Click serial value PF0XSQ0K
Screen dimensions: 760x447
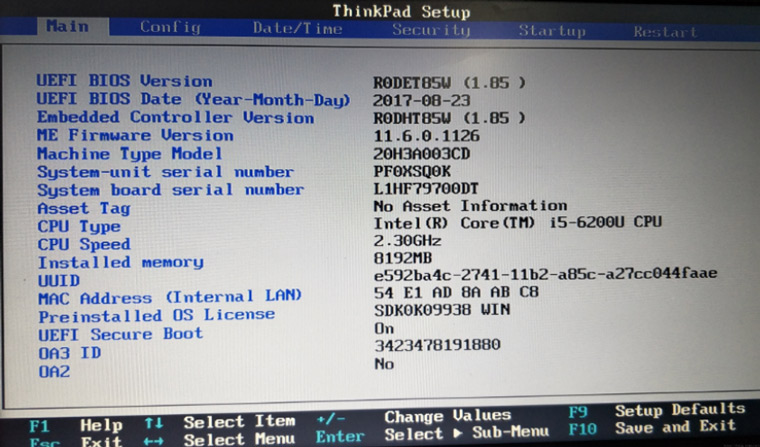pos(412,171)
